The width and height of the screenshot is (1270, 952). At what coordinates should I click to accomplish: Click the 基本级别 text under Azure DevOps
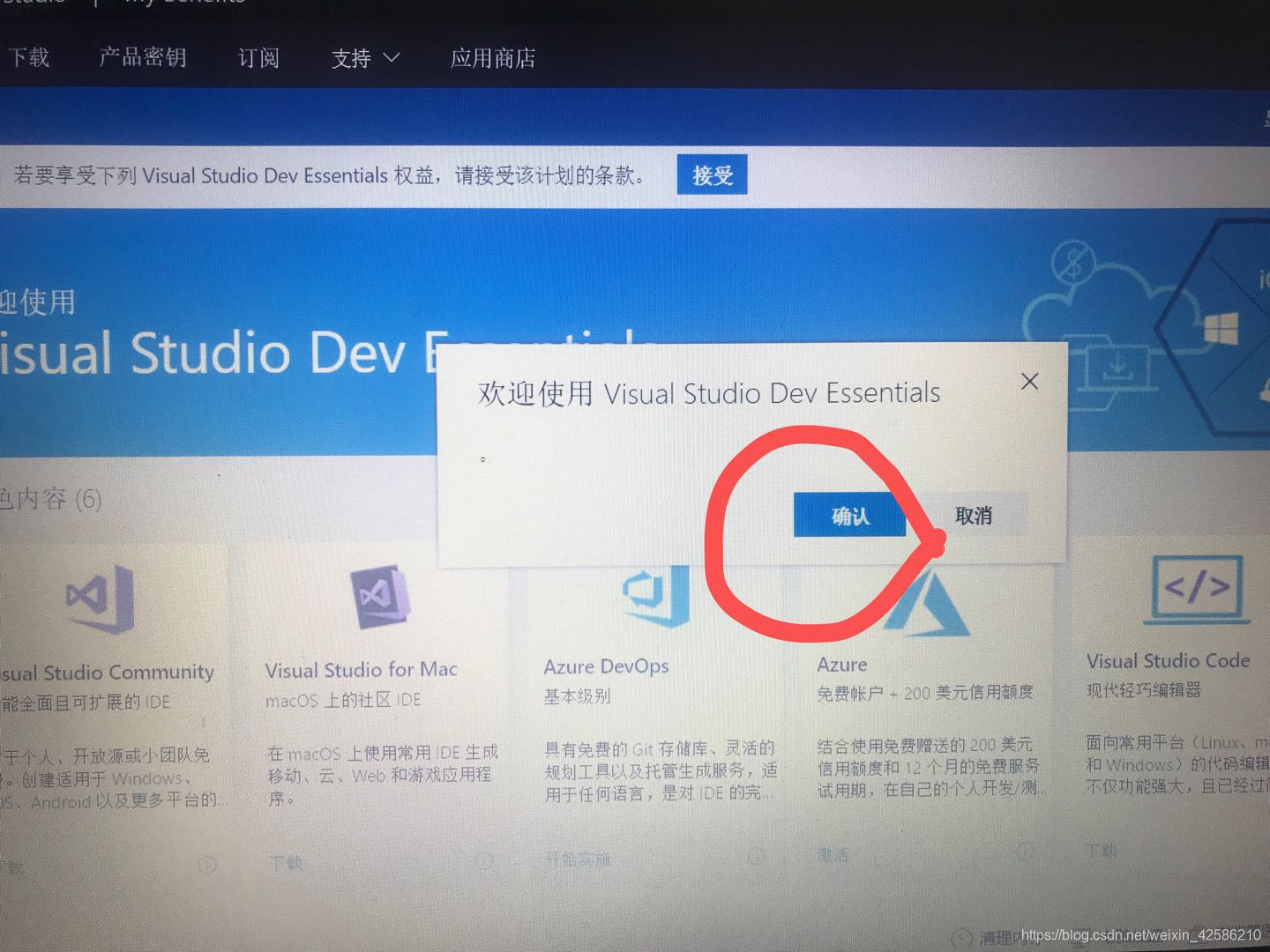pyautogui.click(x=577, y=696)
